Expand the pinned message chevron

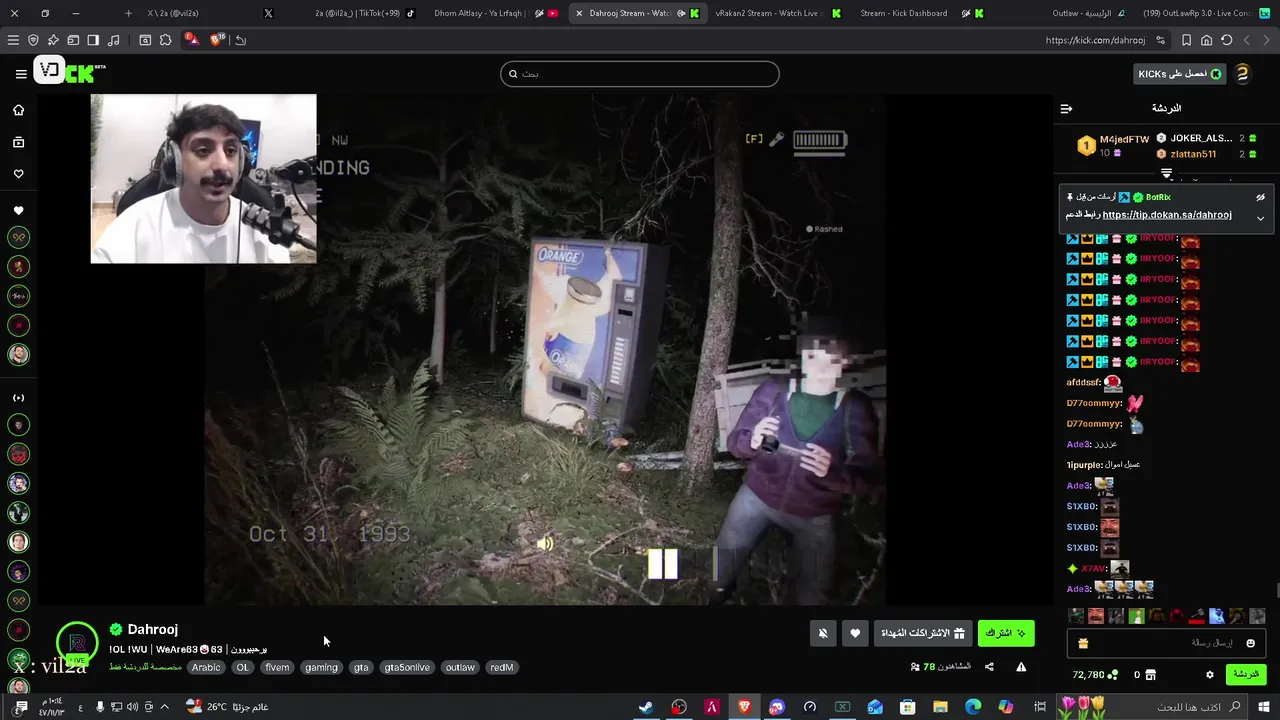point(1260,218)
